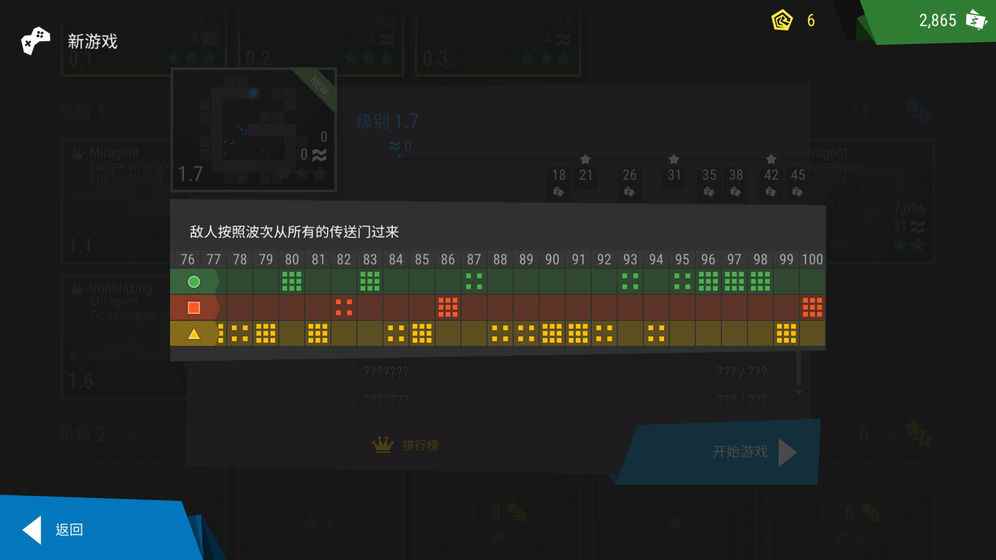Click green enemy dots at wave 80
The image size is (996, 560).
tap(292, 281)
